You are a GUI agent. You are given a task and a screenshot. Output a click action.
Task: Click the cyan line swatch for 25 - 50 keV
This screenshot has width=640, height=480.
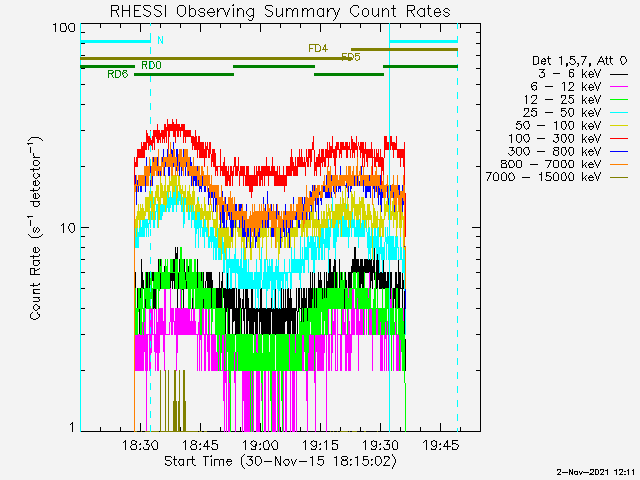(x=619, y=113)
